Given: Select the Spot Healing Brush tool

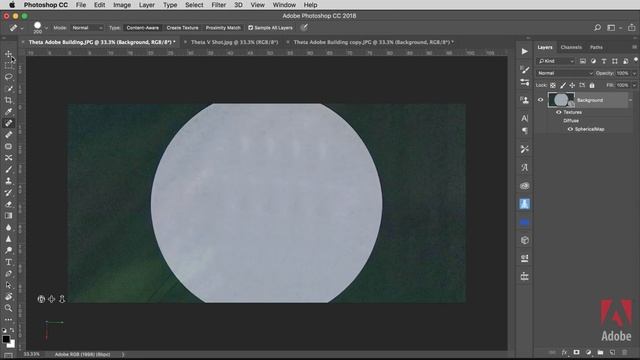Looking at the screenshot, I should click(x=8, y=123).
